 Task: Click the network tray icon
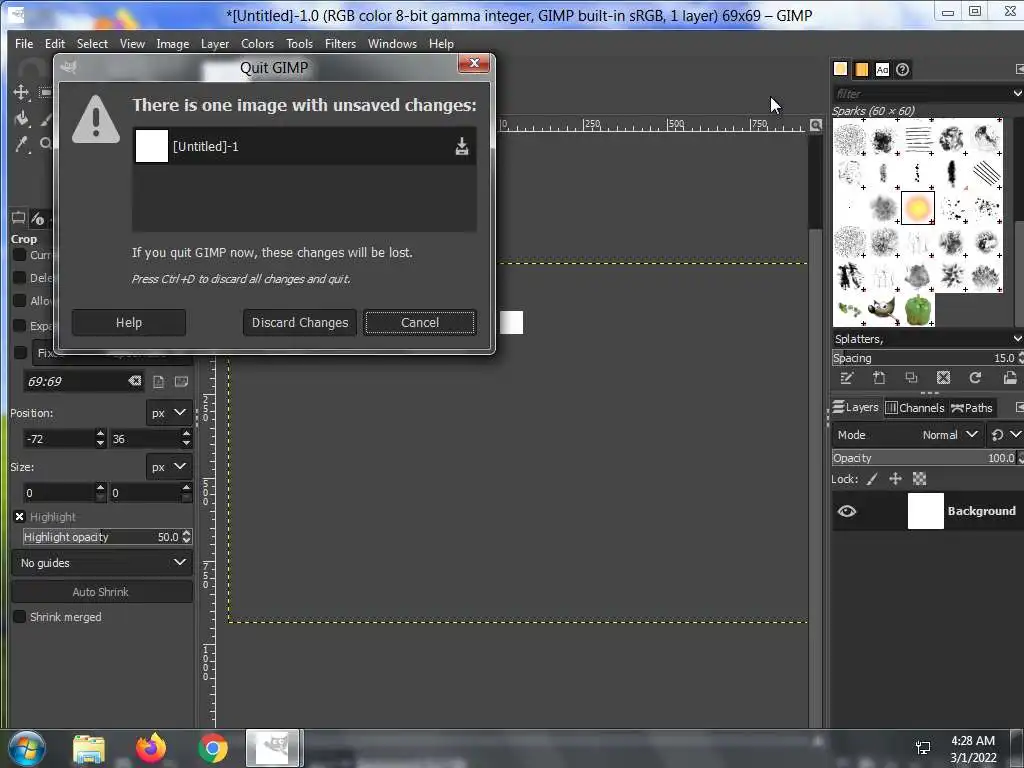click(923, 748)
